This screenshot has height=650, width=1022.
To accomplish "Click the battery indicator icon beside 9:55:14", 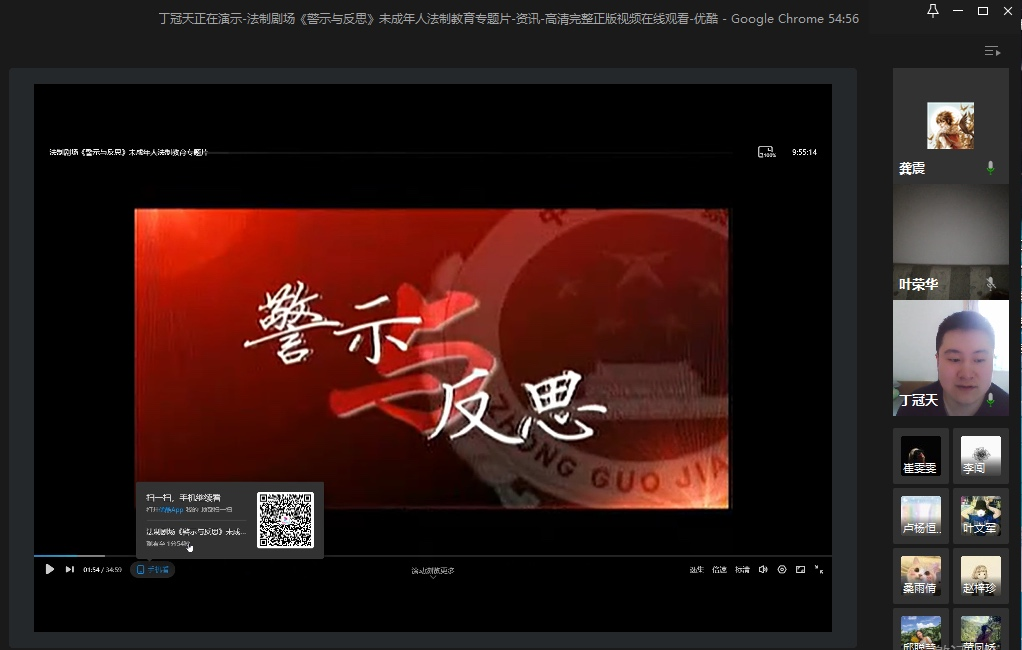I will pos(766,152).
